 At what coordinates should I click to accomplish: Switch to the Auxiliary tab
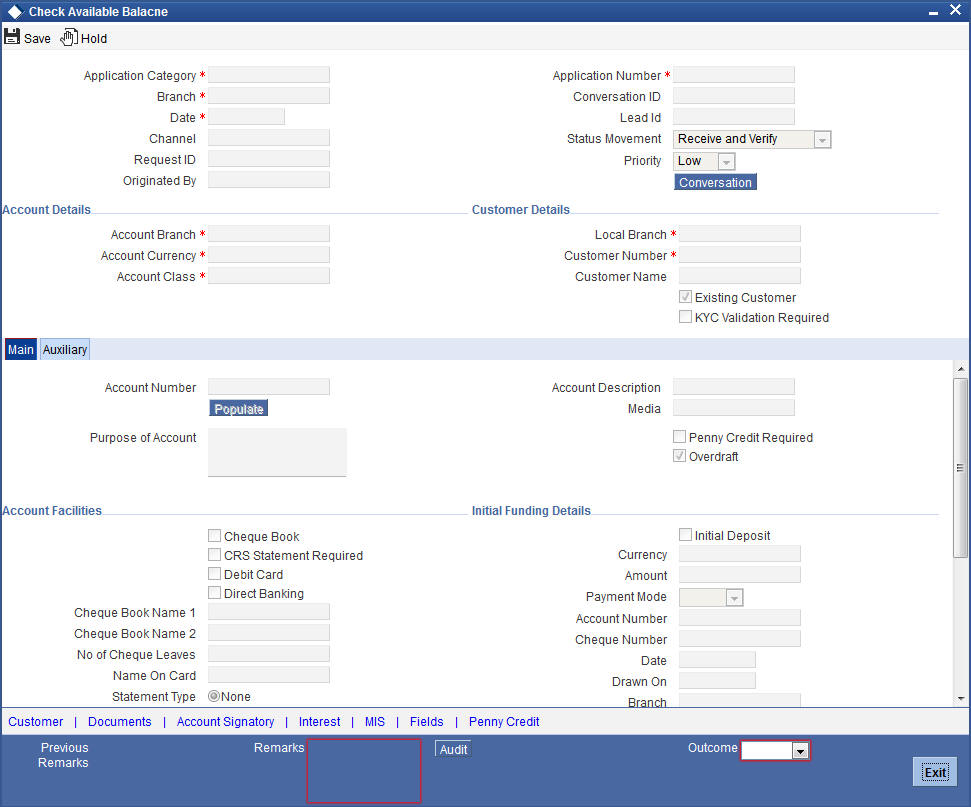(x=65, y=349)
